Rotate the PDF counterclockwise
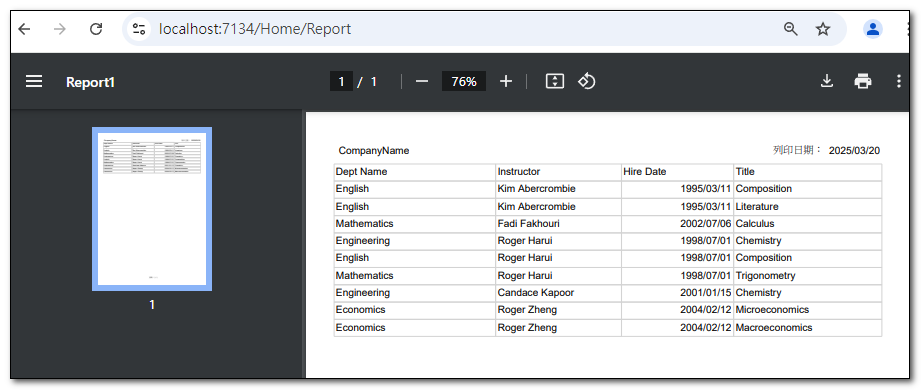The width and height of the screenshot is (921, 390). pyautogui.click(x=586, y=82)
